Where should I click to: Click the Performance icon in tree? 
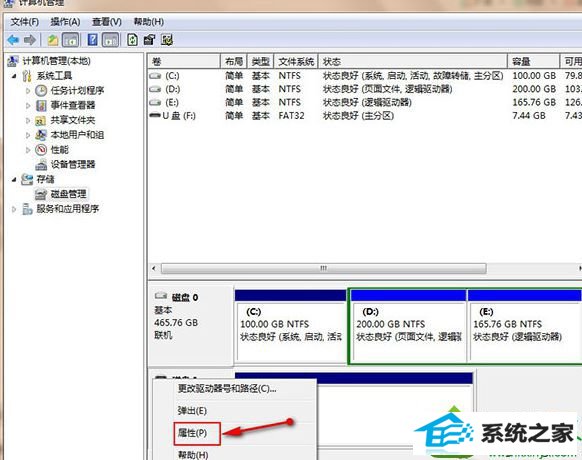point(41,150)
